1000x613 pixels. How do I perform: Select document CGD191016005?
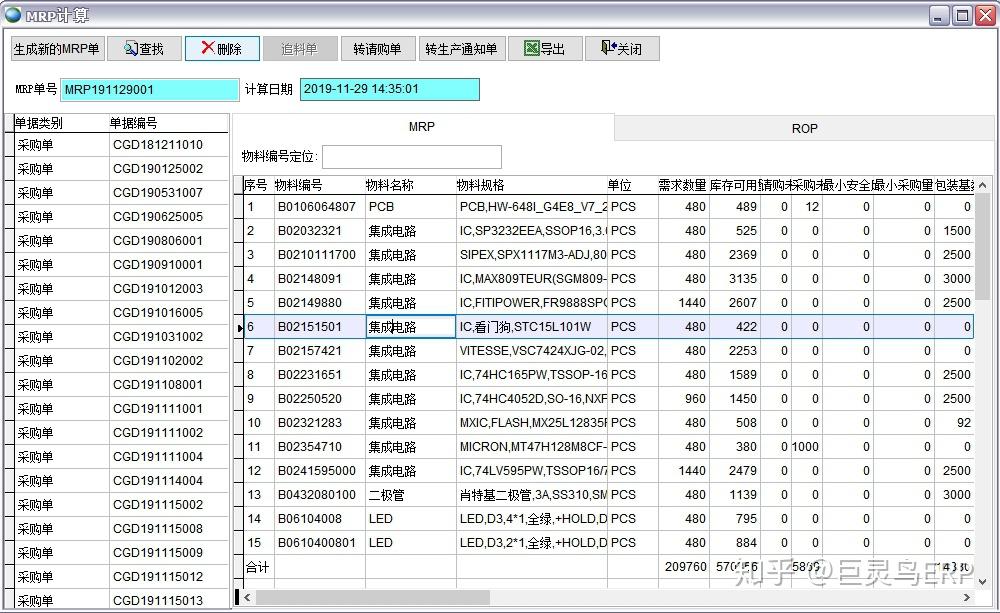pyautogui.click(x=158, y=313)
